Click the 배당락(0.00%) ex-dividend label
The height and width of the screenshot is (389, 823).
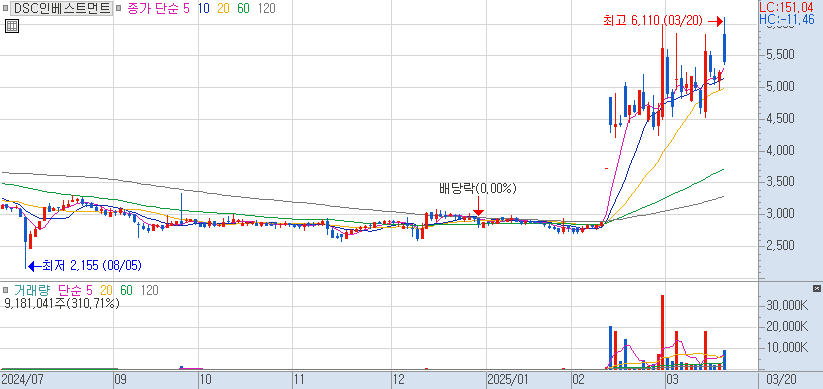tap(478, 188)
